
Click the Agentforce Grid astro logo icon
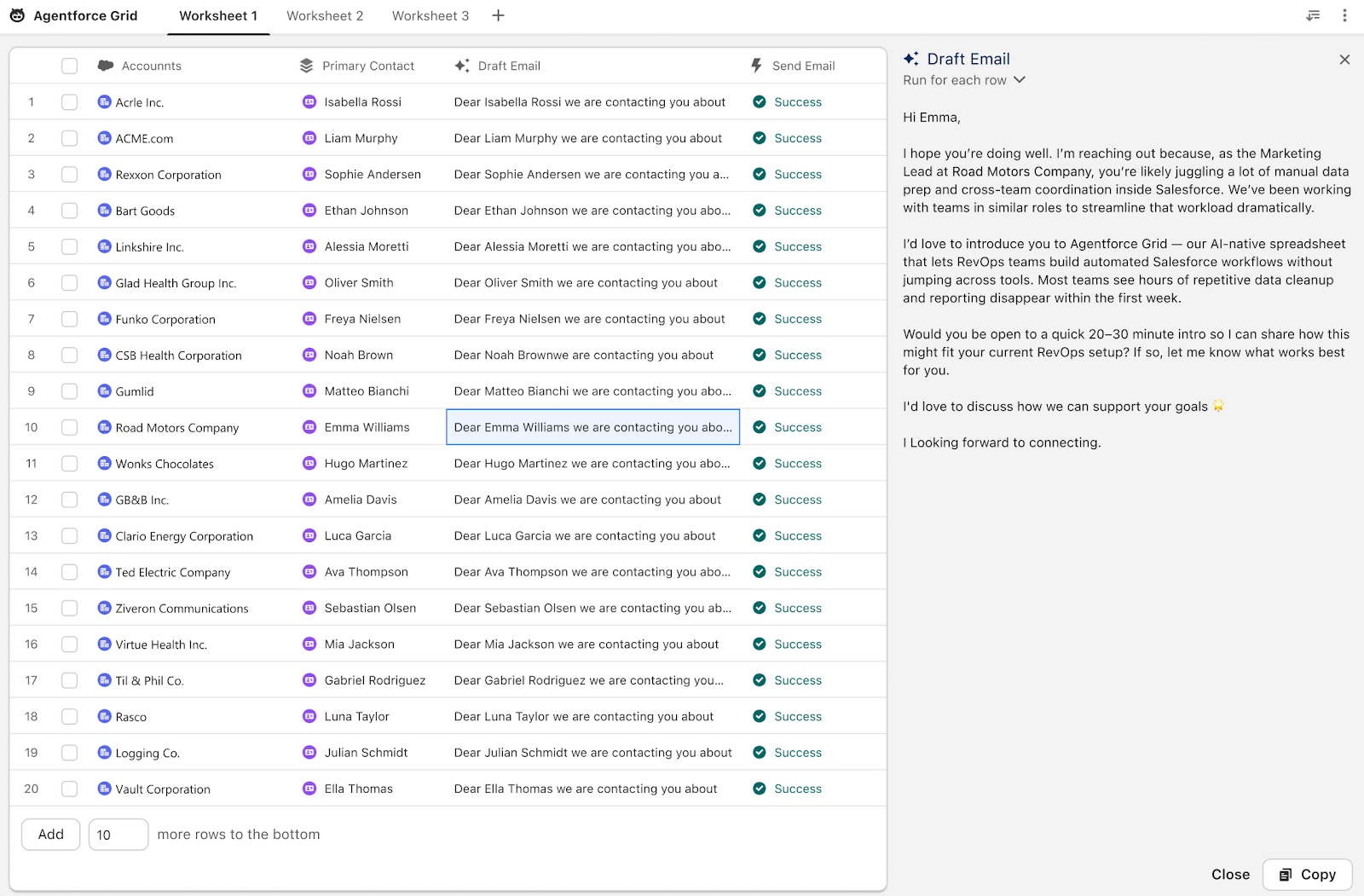(x=17, y=16)
